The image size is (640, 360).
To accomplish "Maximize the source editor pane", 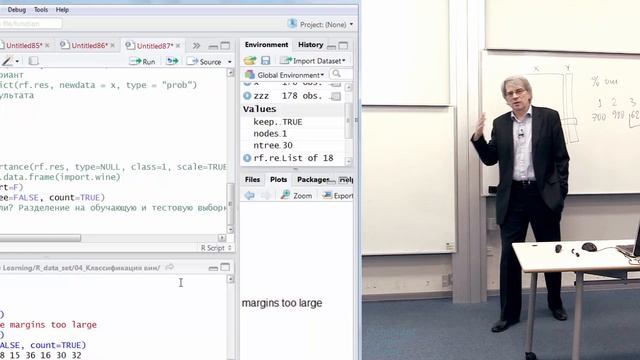I will (x=225, y=46).
